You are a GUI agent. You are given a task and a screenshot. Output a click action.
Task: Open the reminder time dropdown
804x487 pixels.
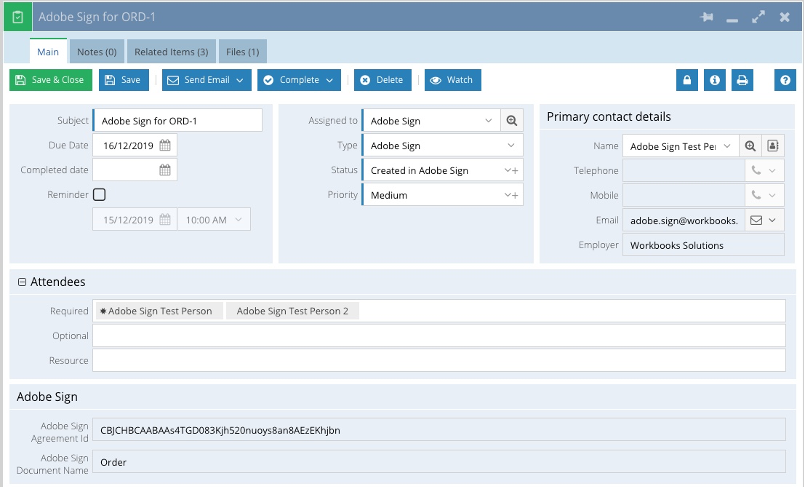(238, 220)
